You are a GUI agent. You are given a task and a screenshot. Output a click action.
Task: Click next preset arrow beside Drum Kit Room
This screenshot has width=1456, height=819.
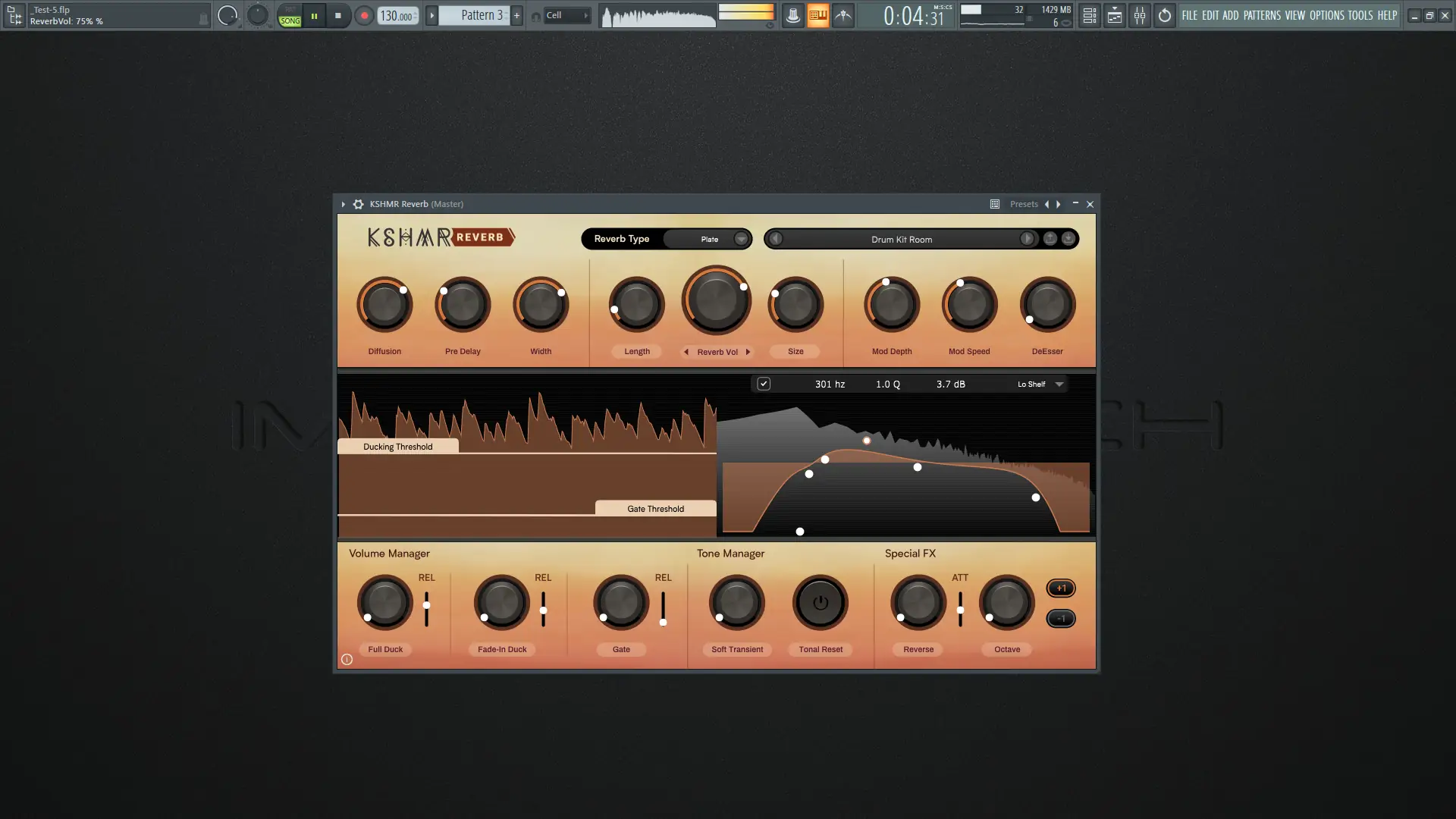point(1027,239)
